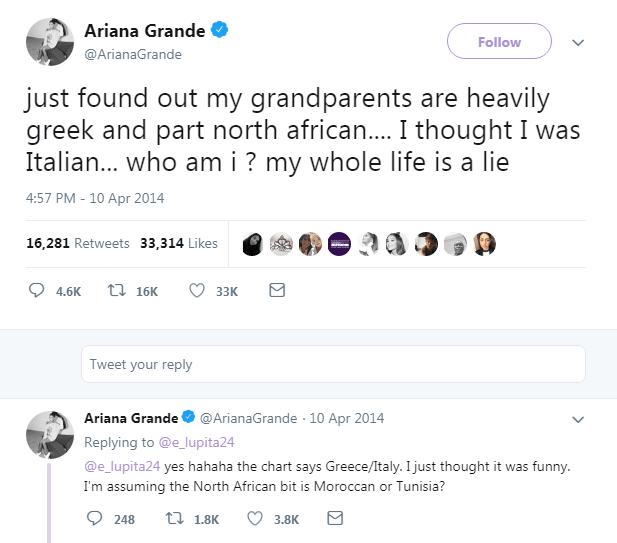Click the Follow button
Image resolution: width=617 pixels, height=543 pixels.
pyautogui.click(x=499, y=42)
